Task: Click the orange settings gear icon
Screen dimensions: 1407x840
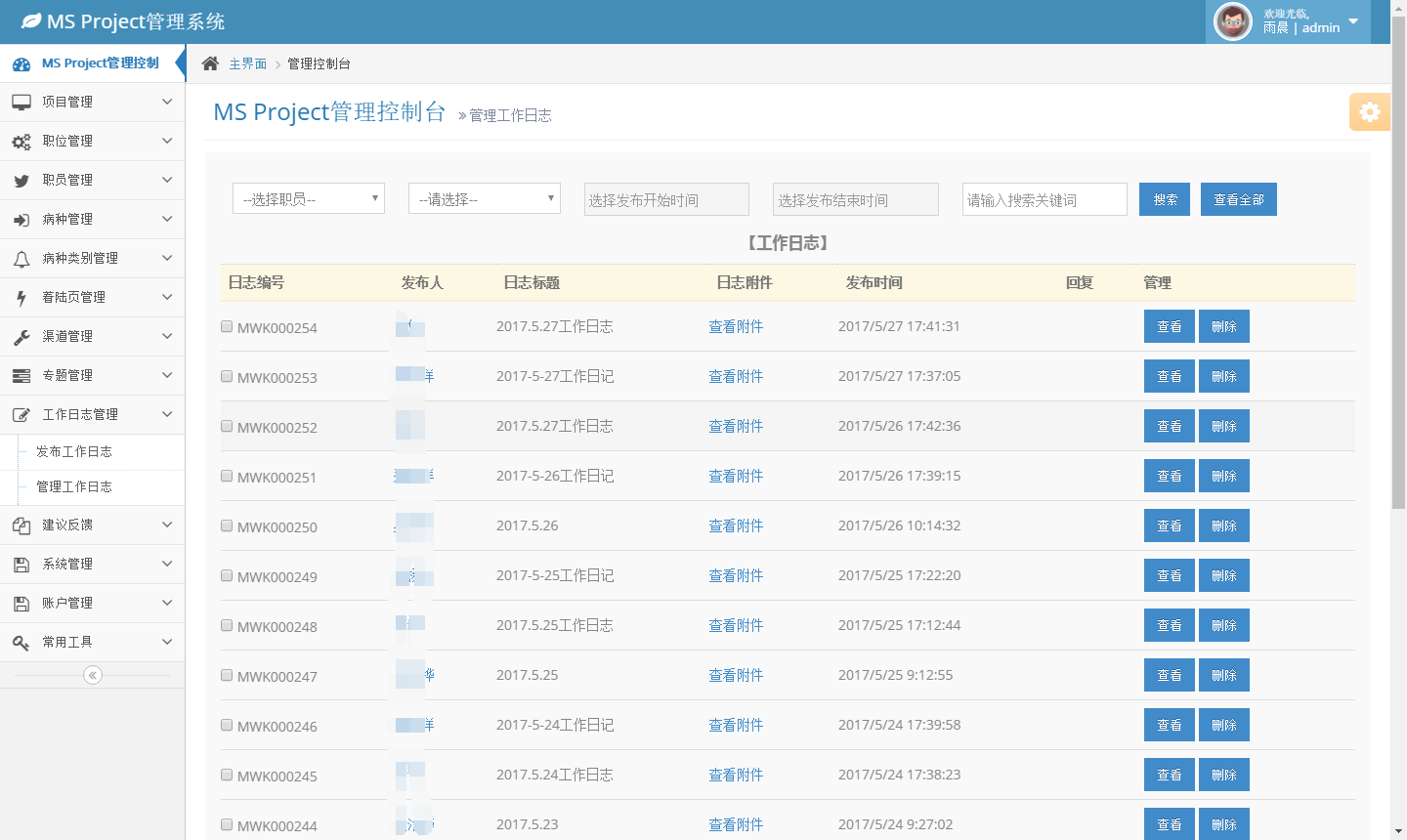Action: 1369,112
